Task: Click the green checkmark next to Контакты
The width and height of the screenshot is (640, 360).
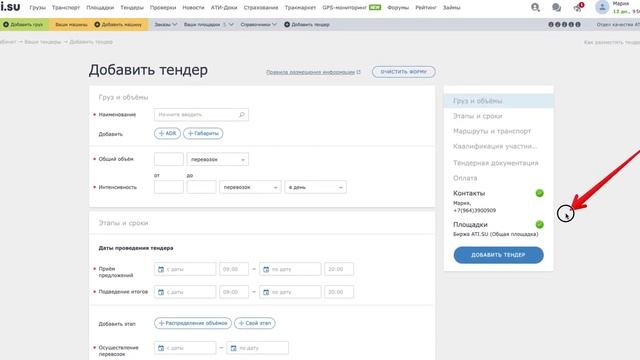Action: coord(539,193)
